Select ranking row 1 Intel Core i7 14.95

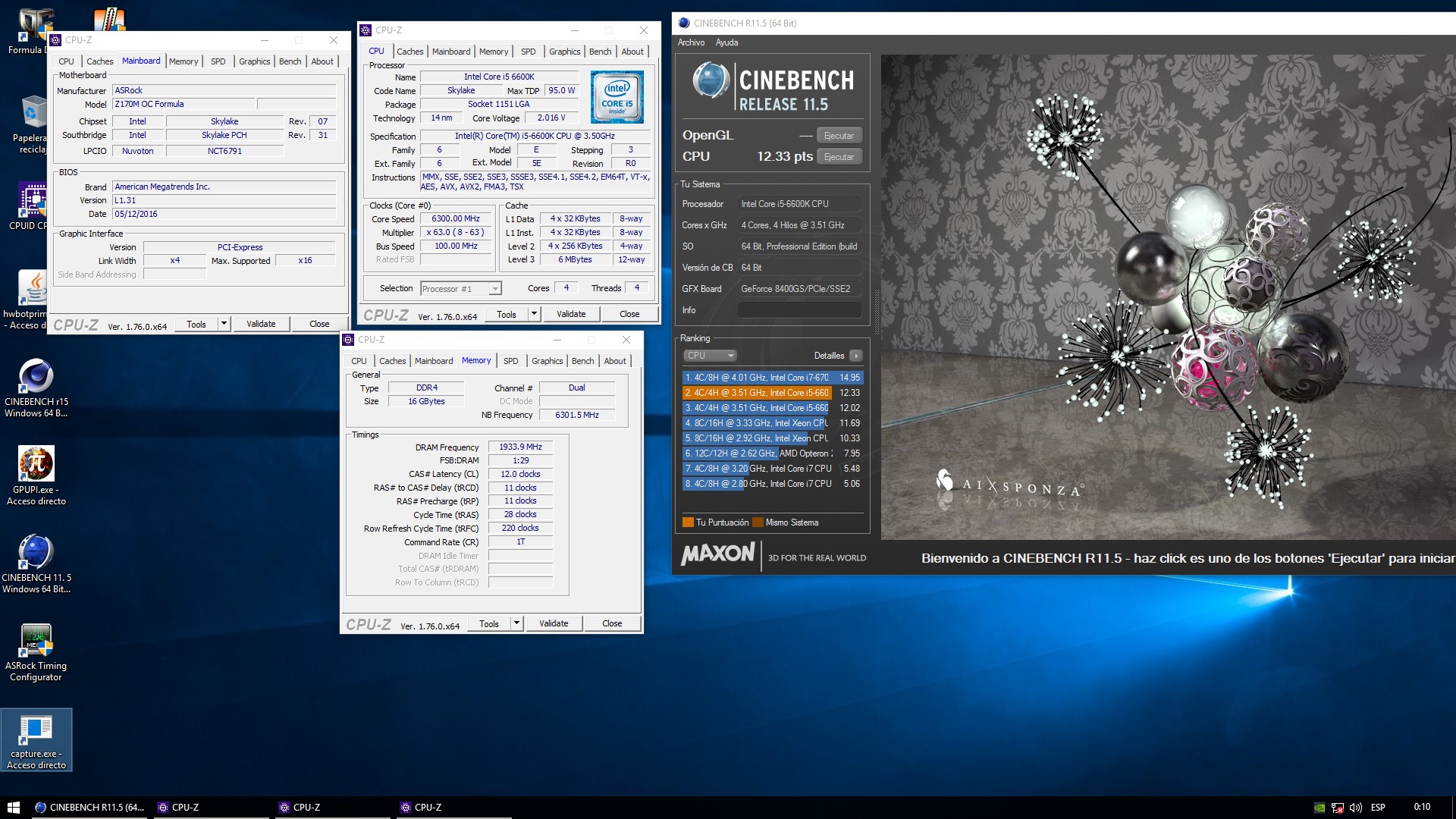click(772, 378)
